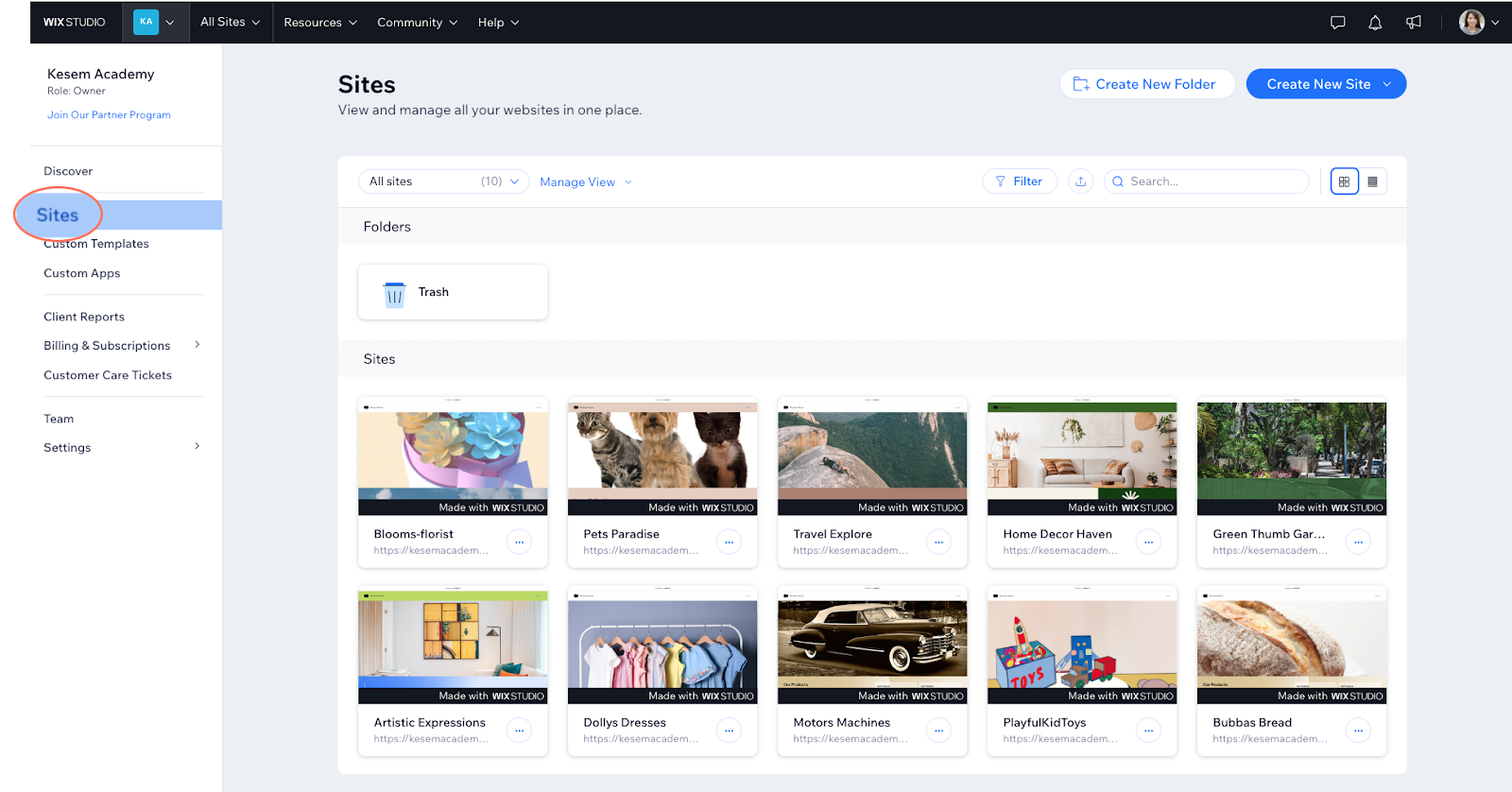Open more actions for Blooms-florist site

coord(519,542)
